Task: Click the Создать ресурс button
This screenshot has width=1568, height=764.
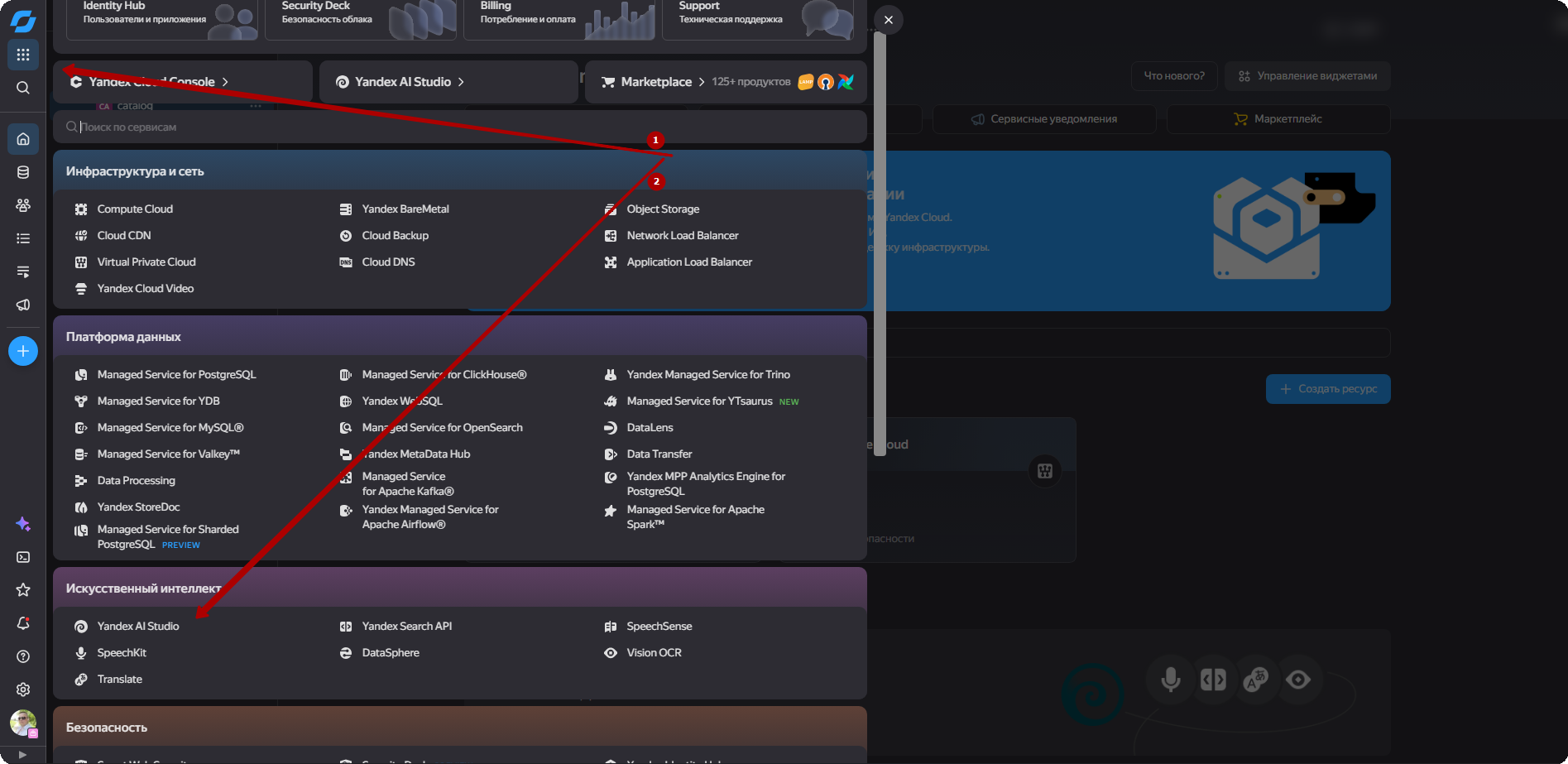Action: pyautogui.click(x=1328, y=389)
